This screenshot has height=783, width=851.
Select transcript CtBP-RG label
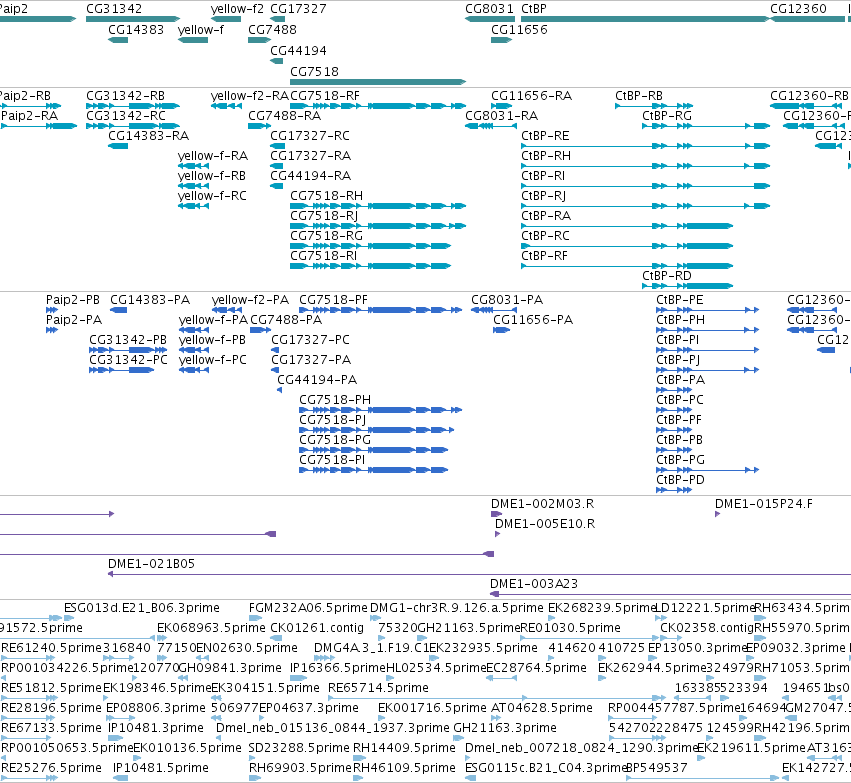pyautogui.click(x=667, y=116)
